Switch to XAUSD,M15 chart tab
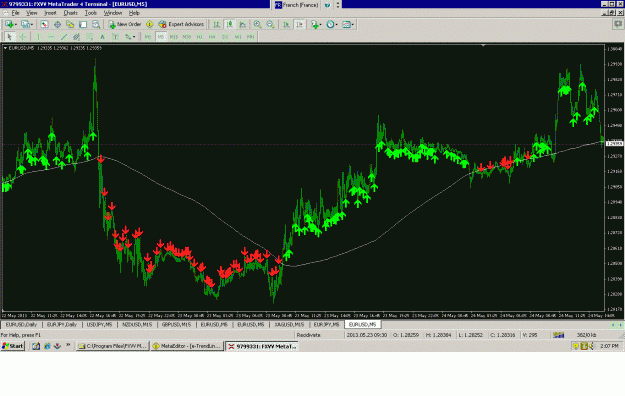The image size is (625, 396). coord(289,325)
